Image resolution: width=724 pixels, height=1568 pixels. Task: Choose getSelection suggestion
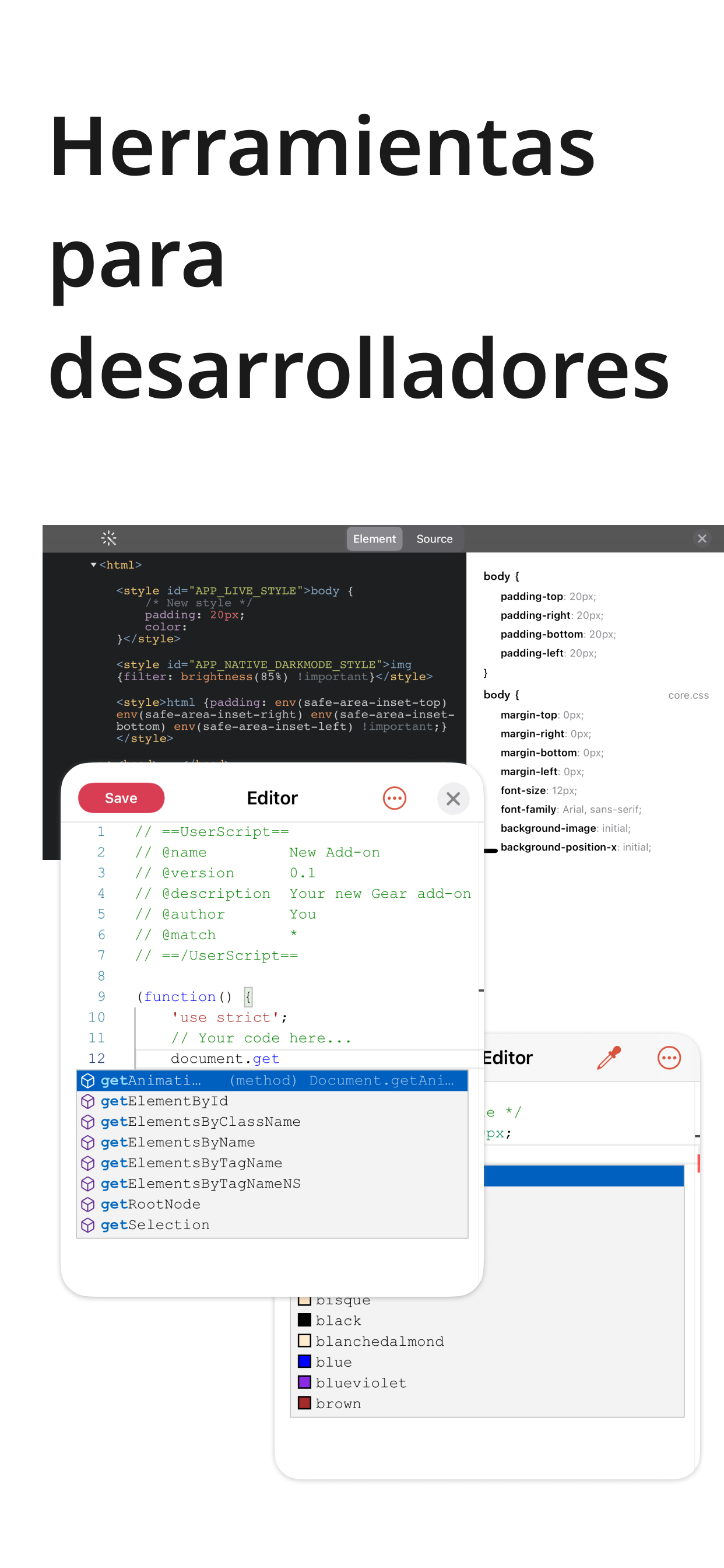pos(272,1226)
